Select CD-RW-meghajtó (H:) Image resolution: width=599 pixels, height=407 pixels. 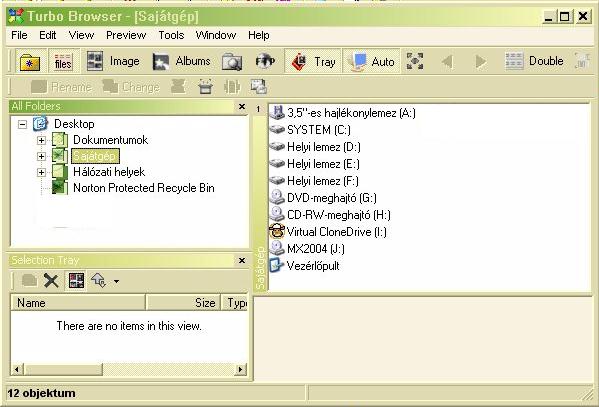point(330,215)
